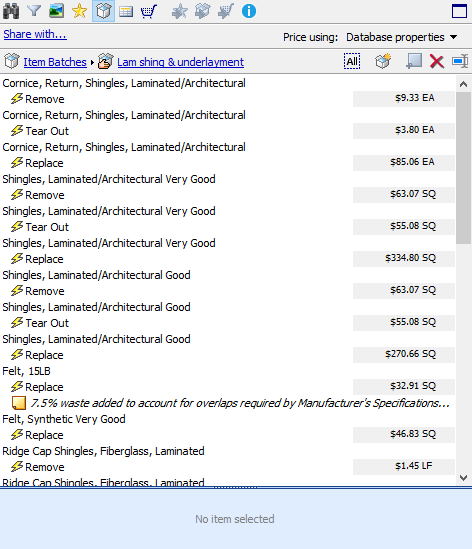
Task: Open the Price using dropdown
Action: tap(401, 37)
